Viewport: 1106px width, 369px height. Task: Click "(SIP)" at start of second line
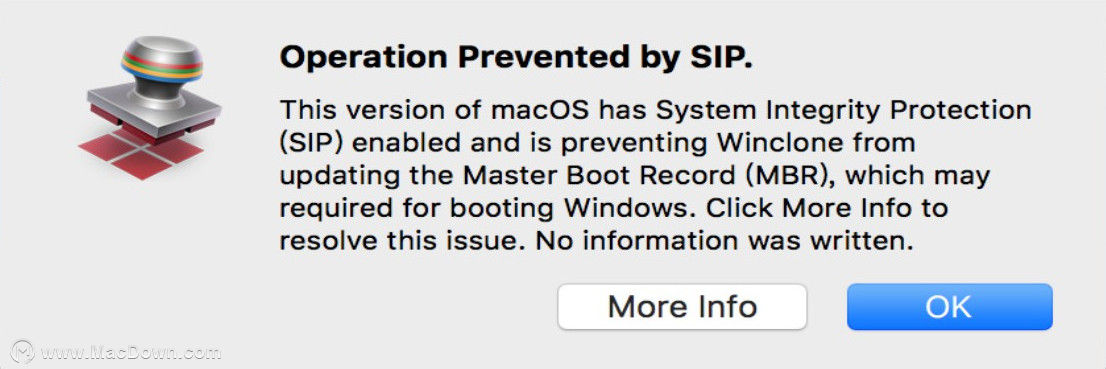click(311, 144)
